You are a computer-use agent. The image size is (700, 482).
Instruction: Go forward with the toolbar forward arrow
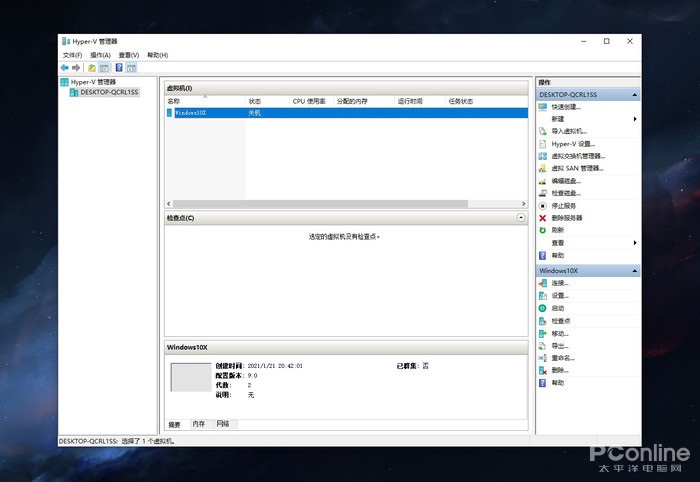coord(76,67)
